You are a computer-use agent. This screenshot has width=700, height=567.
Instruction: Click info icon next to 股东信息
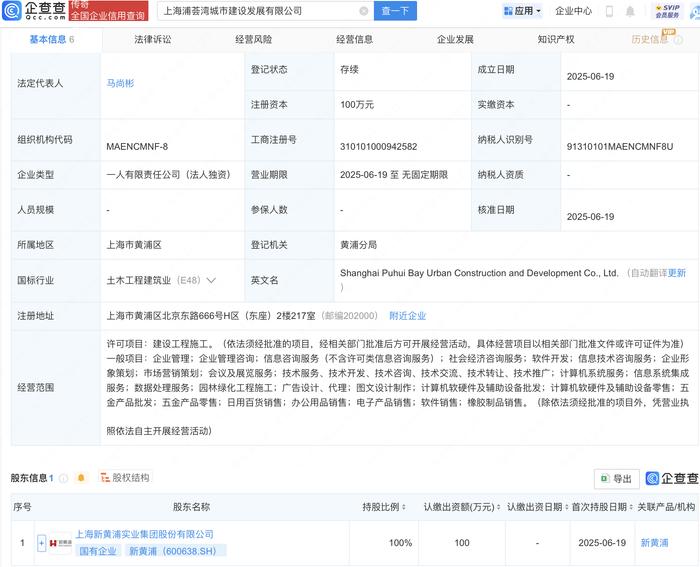tap(63, 478)
